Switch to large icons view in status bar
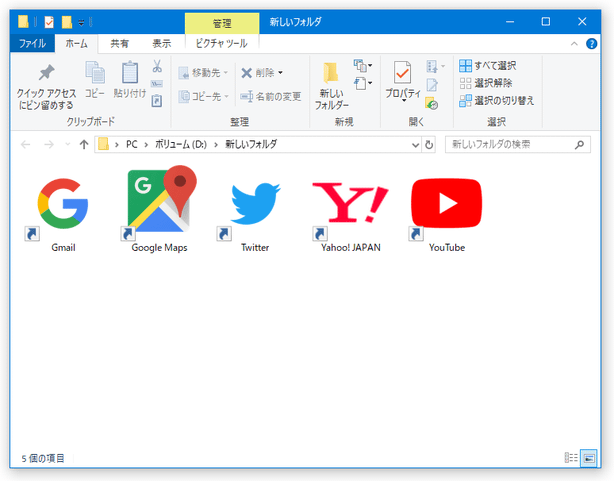This screenshot has width=614, height=481. (589, 458)
